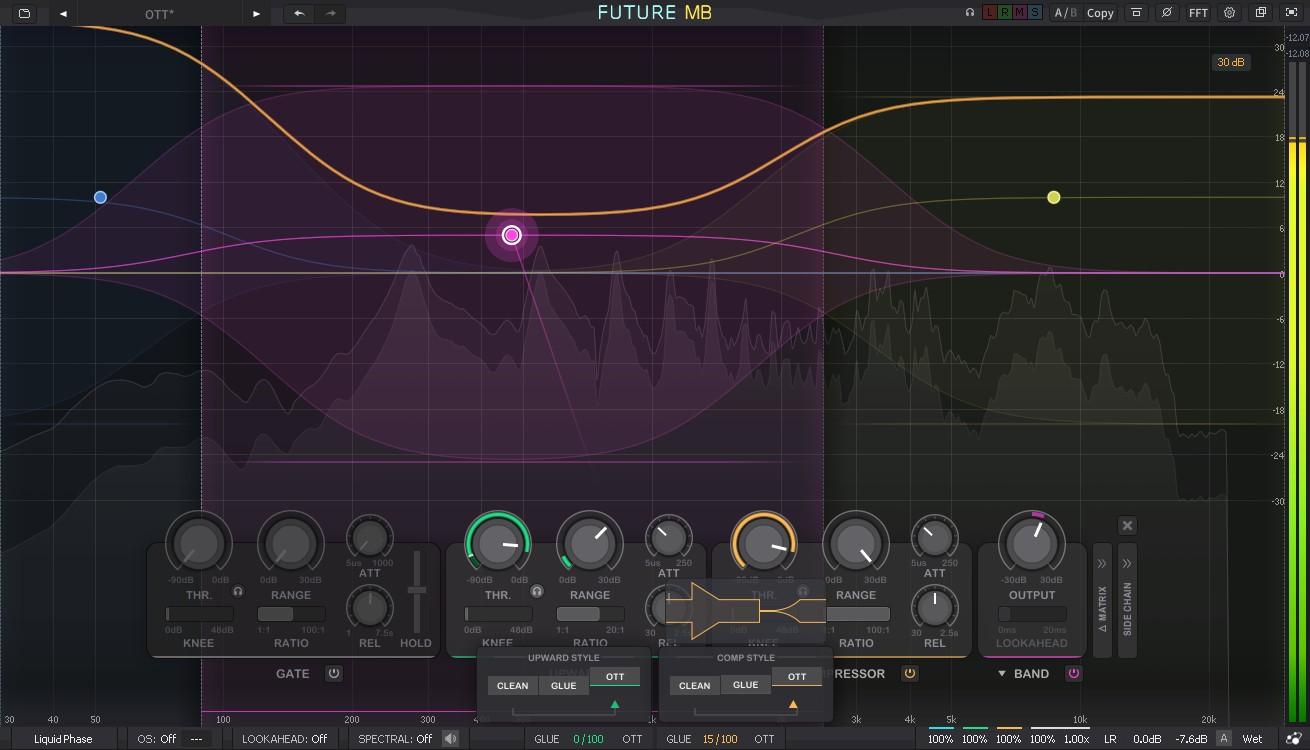The width and height of the screenshot is (1310, 750).
Task: Expand the MATRIX panel chevron
Action: 1099,563
